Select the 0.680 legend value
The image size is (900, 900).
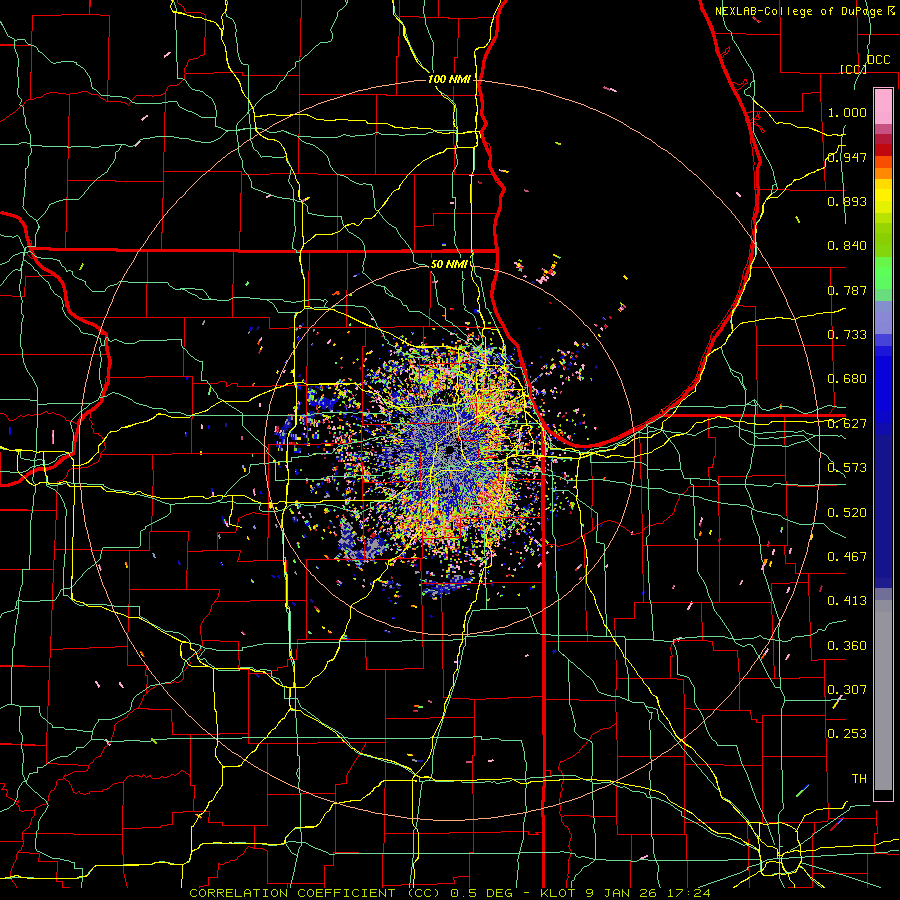click(847, 378)
